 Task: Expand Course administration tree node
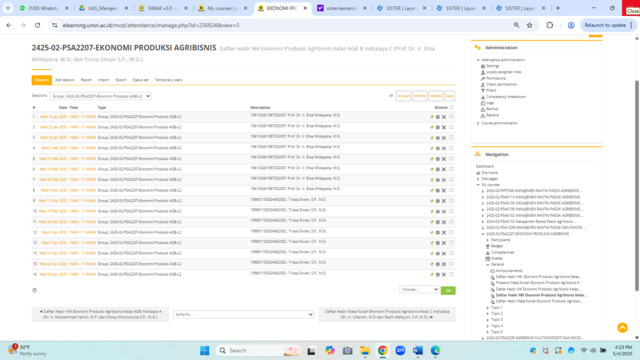478,123
